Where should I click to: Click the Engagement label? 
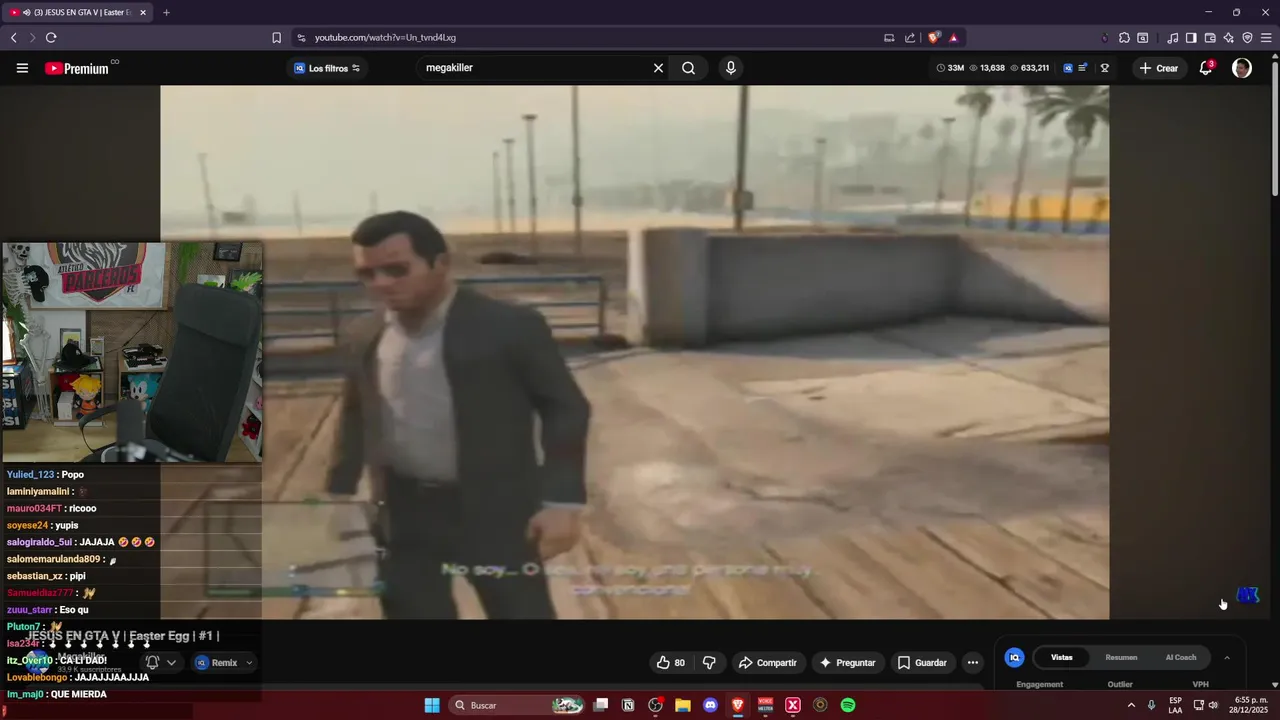[x=1039, y=684]
